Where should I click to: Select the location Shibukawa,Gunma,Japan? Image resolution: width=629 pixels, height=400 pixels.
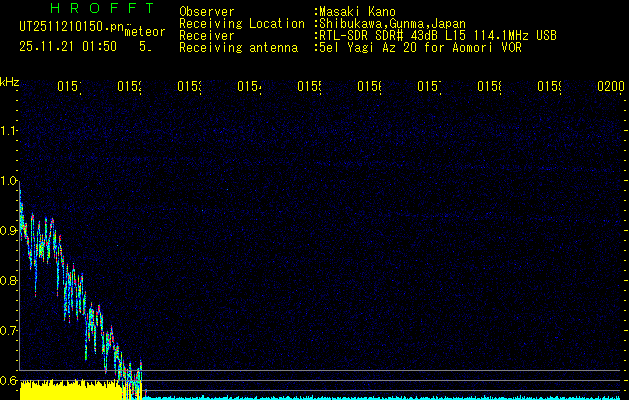click(x=391, y=24)
